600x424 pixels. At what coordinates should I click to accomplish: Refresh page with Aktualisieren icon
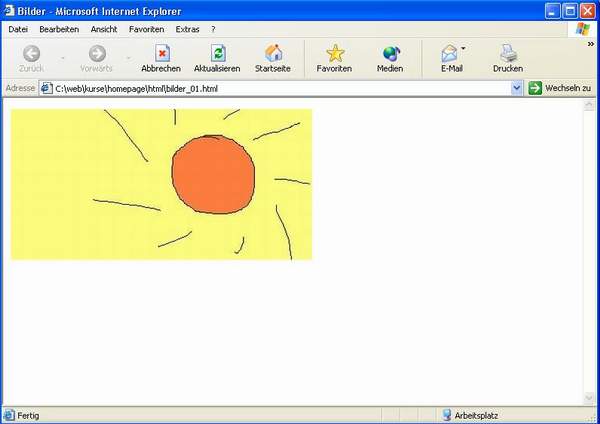pos(218,53)
